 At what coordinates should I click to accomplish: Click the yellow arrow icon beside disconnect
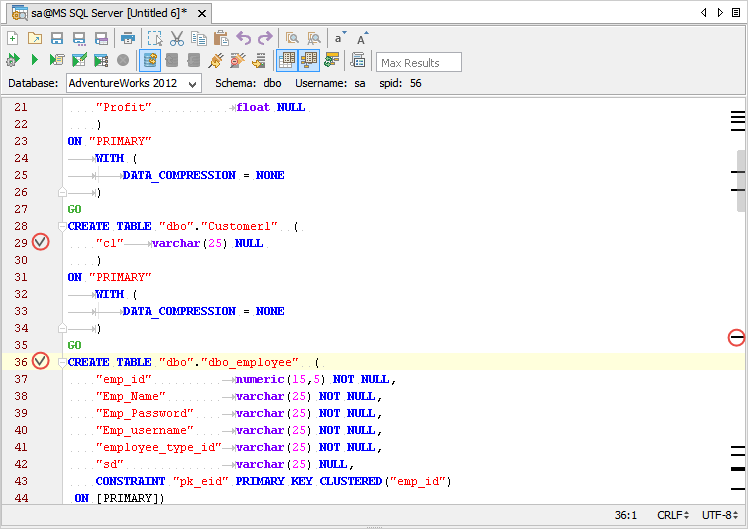(x=259, y=60)
